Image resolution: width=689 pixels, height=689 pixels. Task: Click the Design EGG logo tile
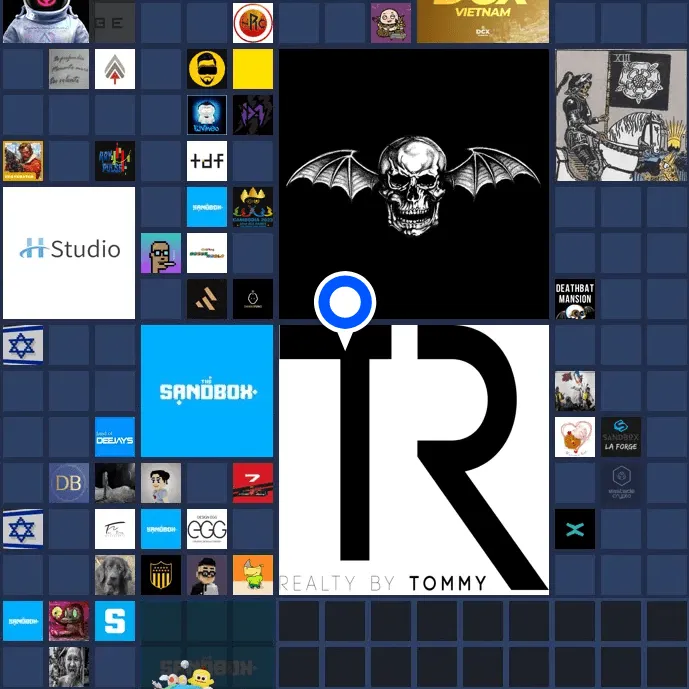click(x=207, y=529)
